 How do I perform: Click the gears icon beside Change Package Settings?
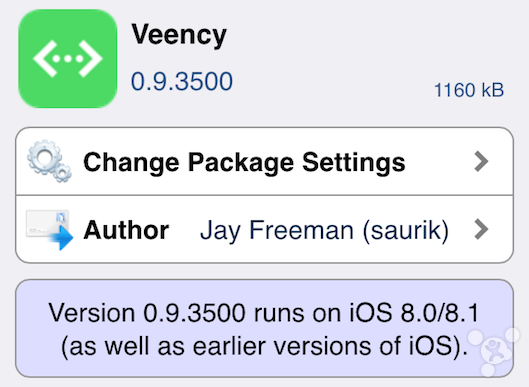point(49,161)
